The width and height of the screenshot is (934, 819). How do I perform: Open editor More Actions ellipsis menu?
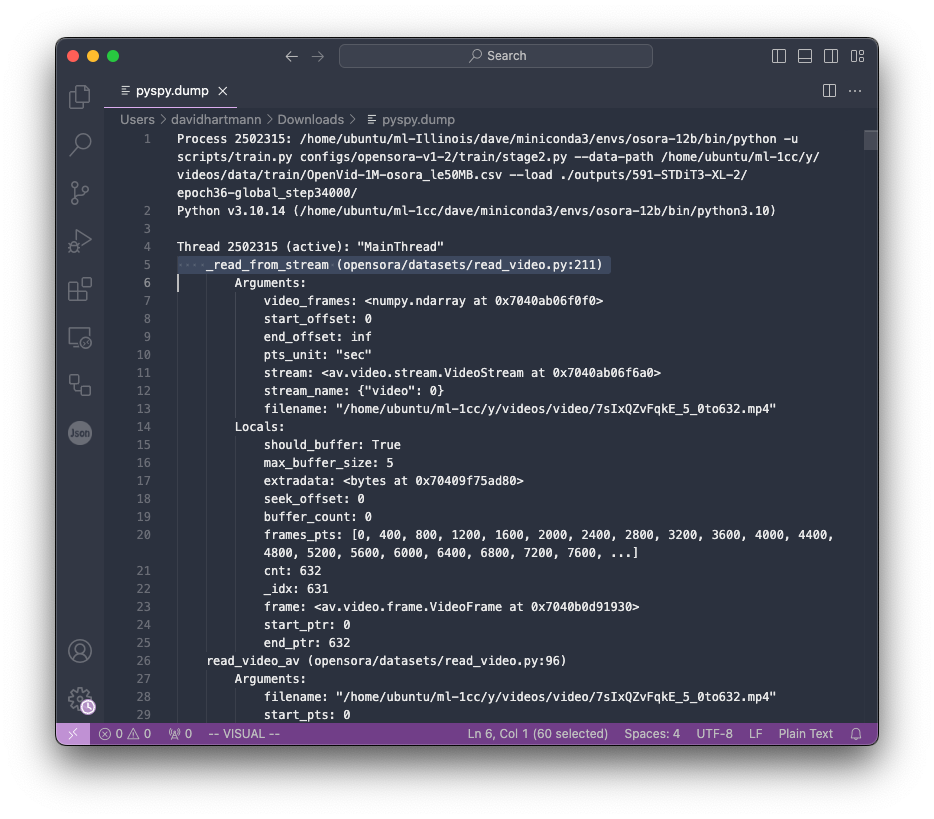click(x=855, y=91)
